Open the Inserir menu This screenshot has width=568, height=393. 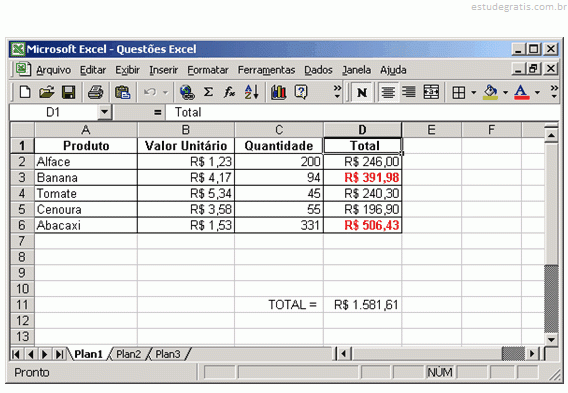[x=164, y=70]
